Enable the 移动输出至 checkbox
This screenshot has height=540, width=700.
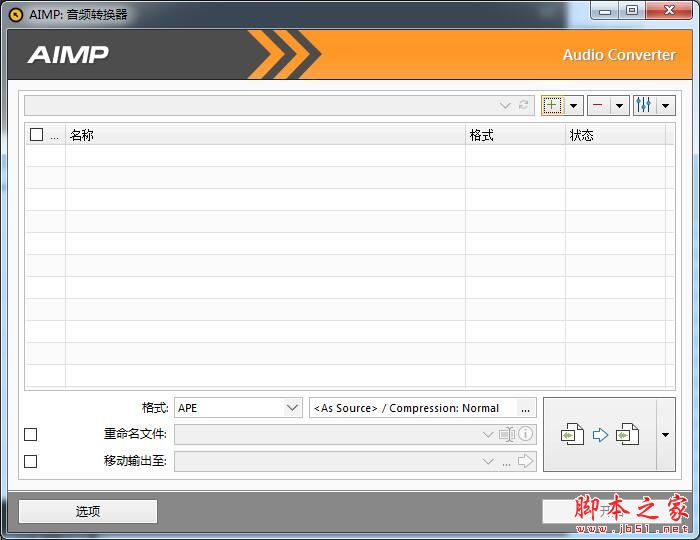31,461
